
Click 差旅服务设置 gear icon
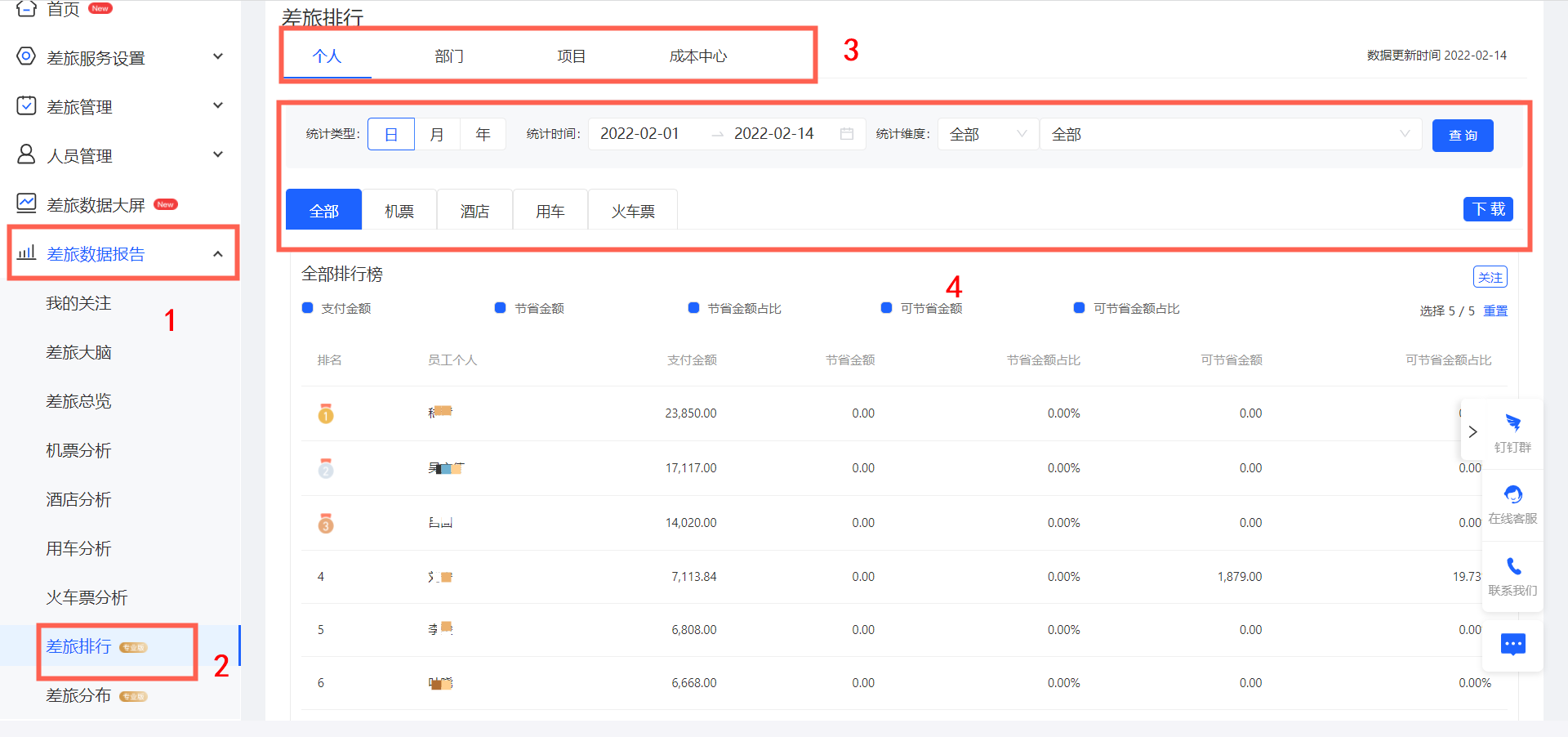(x=26, y=56)
